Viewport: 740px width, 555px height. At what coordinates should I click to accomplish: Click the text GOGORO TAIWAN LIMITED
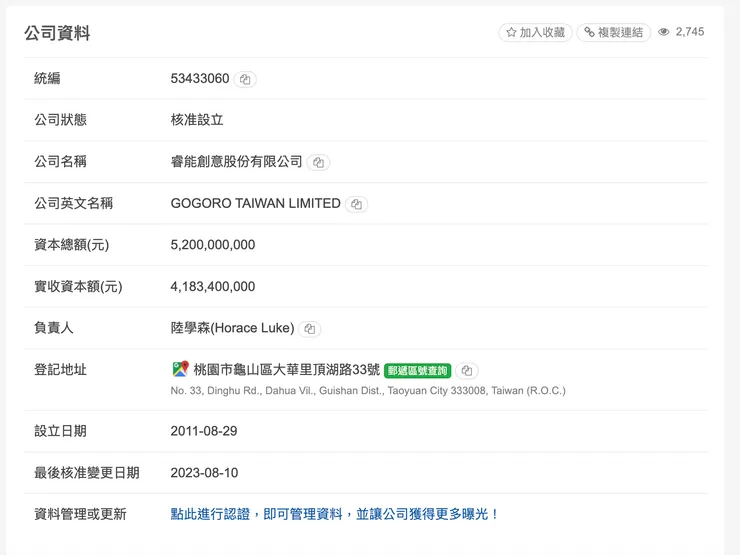pyautogui.click(x=255, y=203)
